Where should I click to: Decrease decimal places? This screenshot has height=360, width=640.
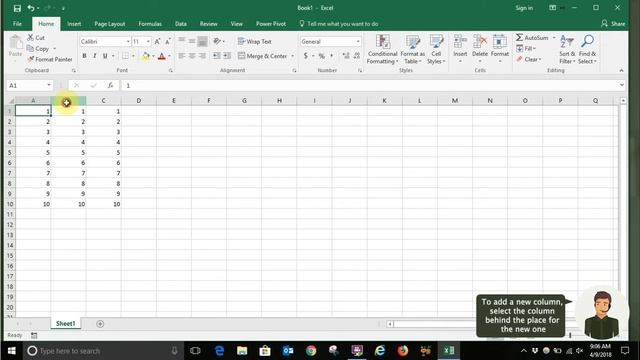356,56
